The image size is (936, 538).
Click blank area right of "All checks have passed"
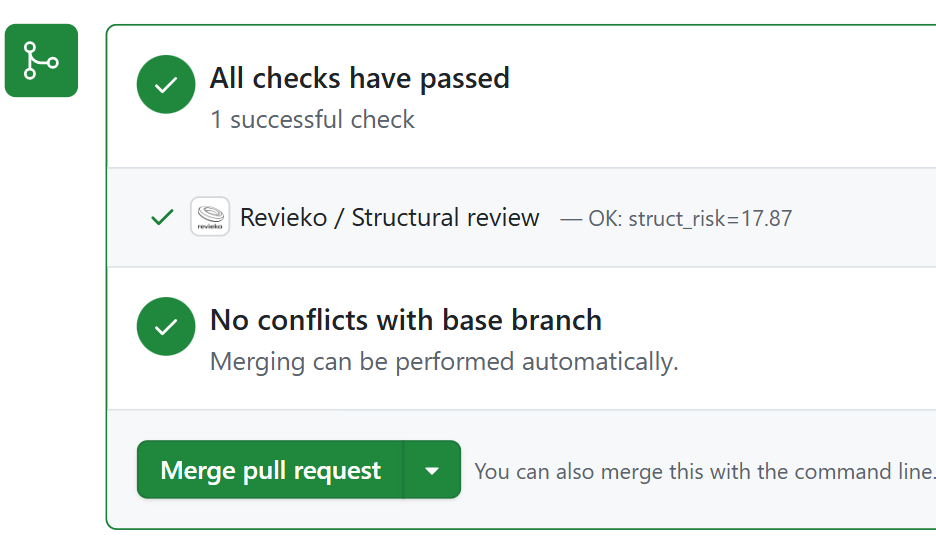[x=720, y=80]
